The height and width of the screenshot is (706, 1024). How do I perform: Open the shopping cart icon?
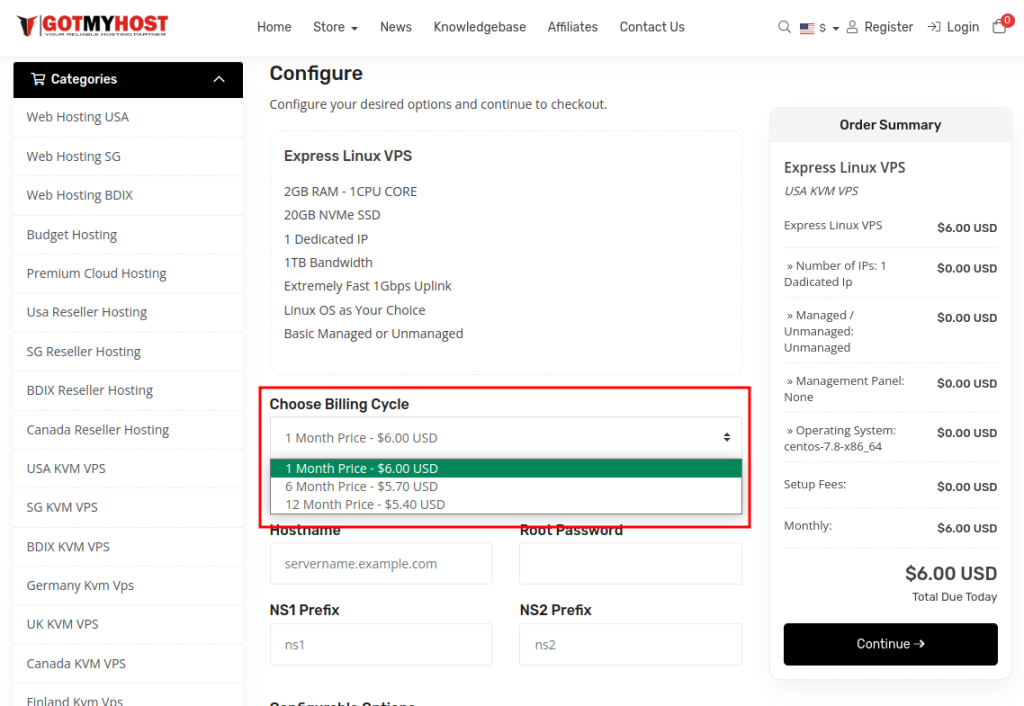coord(999,27)
